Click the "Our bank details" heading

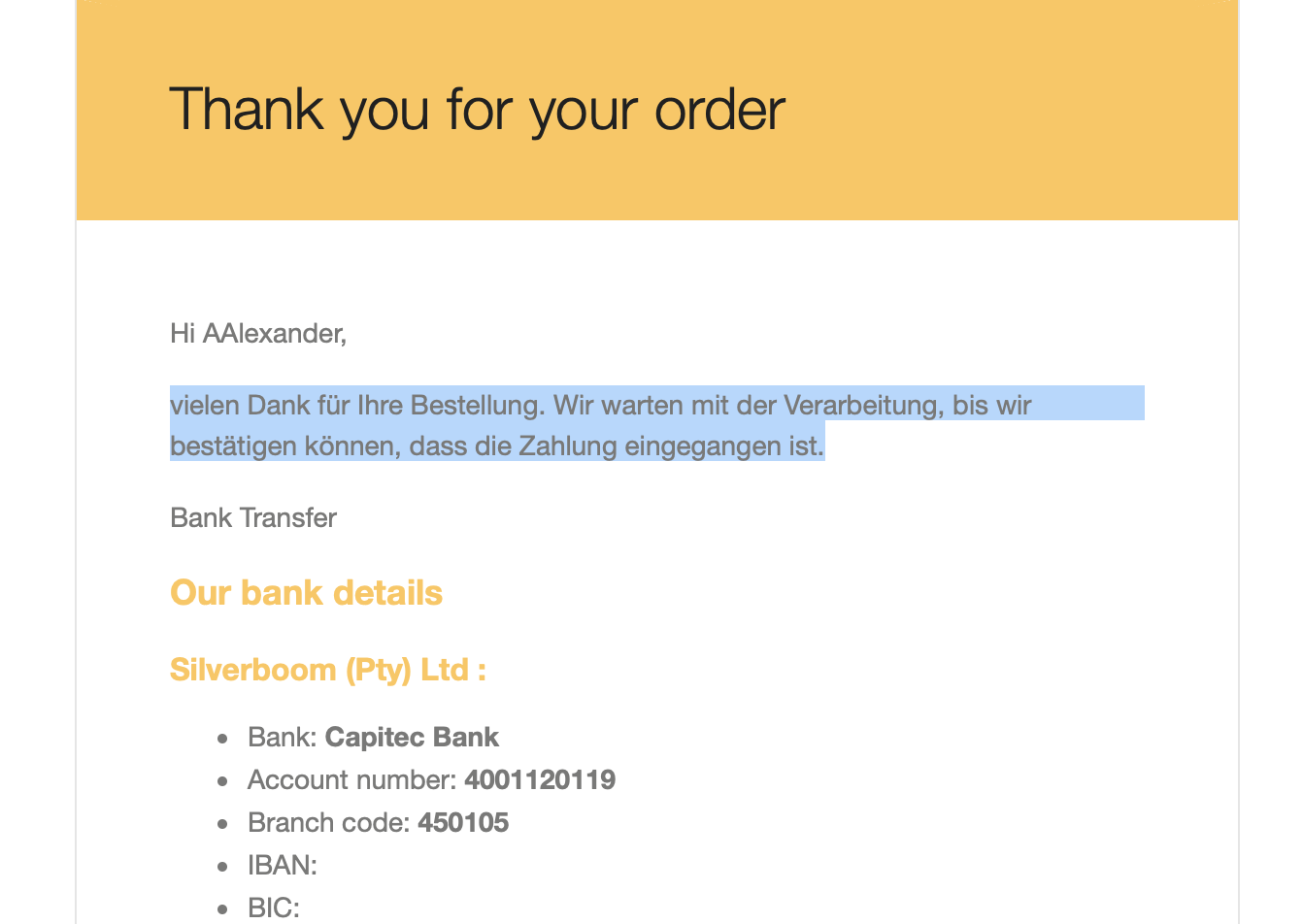[x=306, y=592]
